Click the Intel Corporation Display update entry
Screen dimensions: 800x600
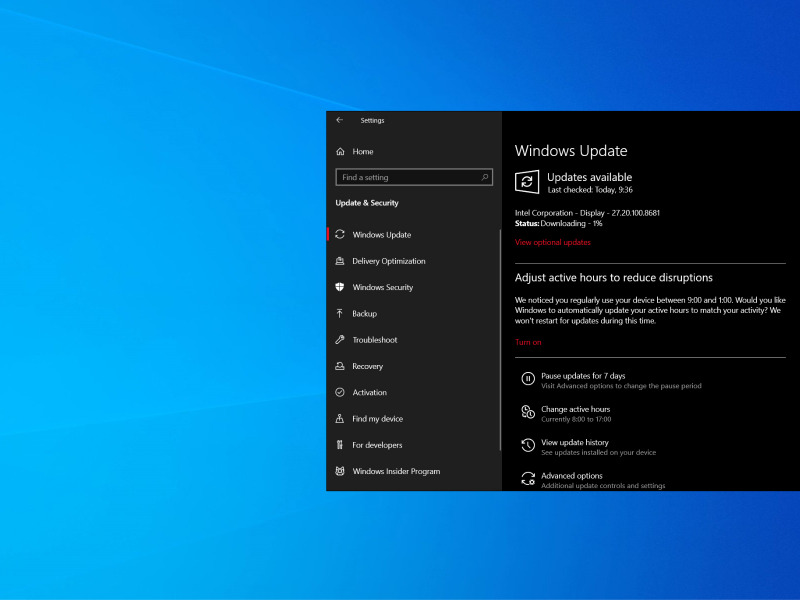click(587, 213)
